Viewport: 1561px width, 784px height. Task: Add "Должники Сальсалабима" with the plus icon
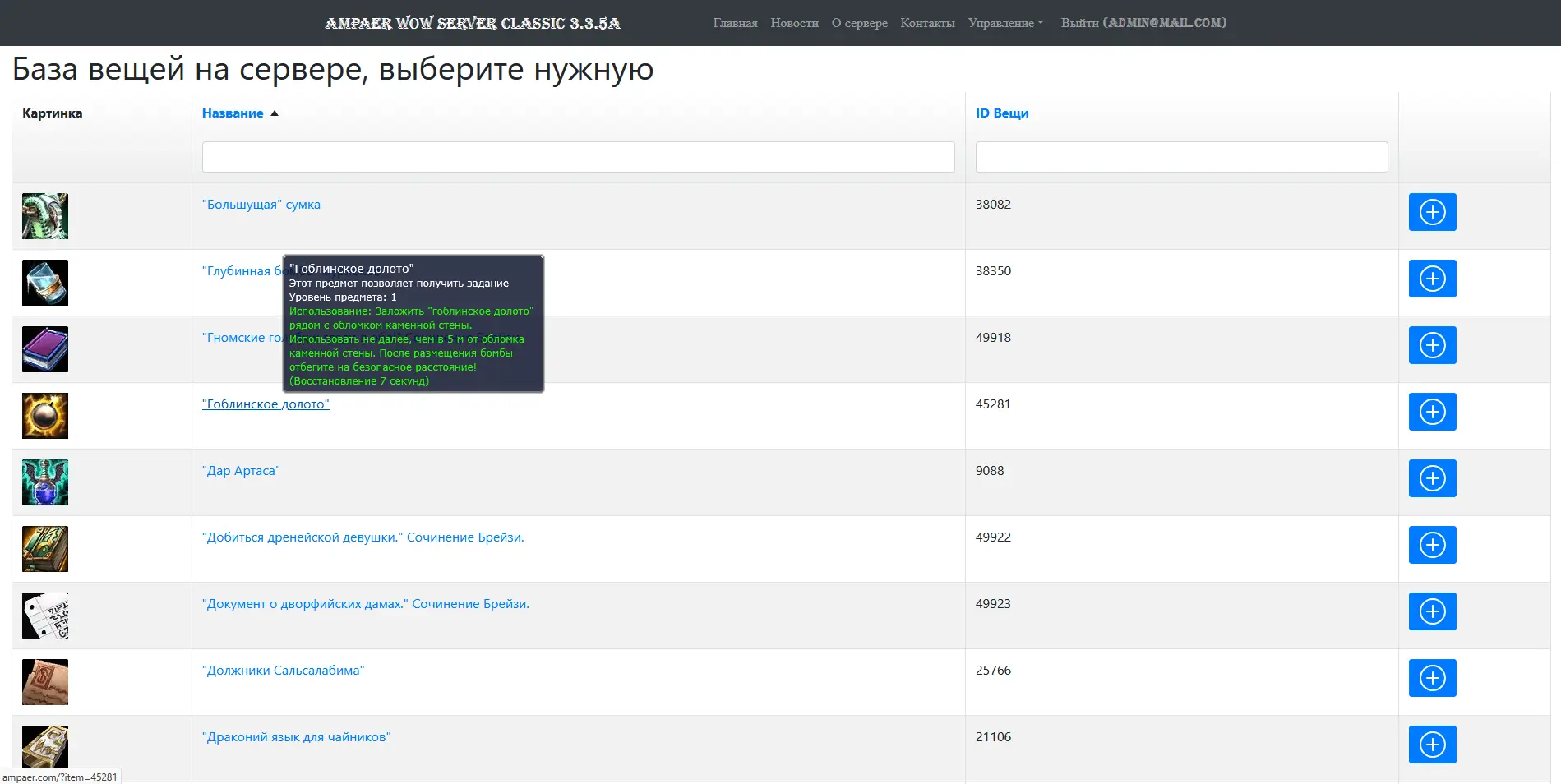pos(1432,678)
